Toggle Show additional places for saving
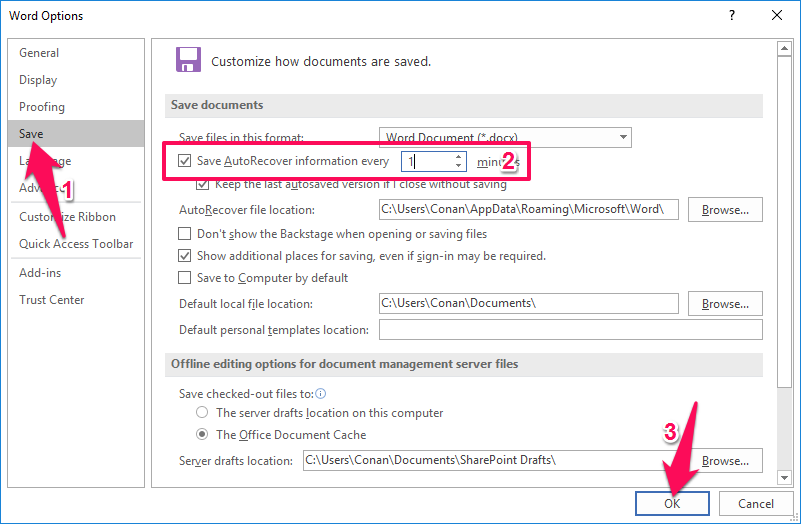 184,256
